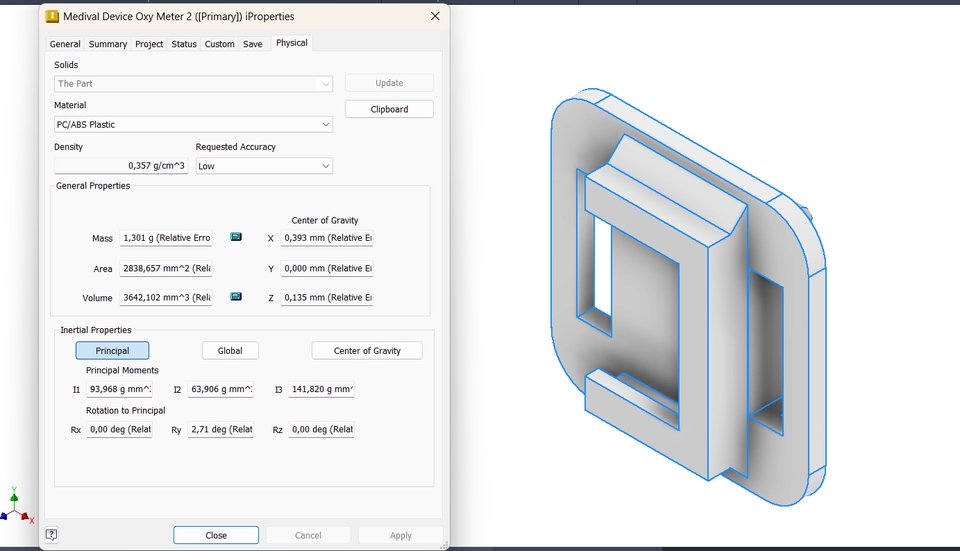Screen dimensions: 960x551
Task: Open the Solids dropdown showing The Part
Action: 193,84
